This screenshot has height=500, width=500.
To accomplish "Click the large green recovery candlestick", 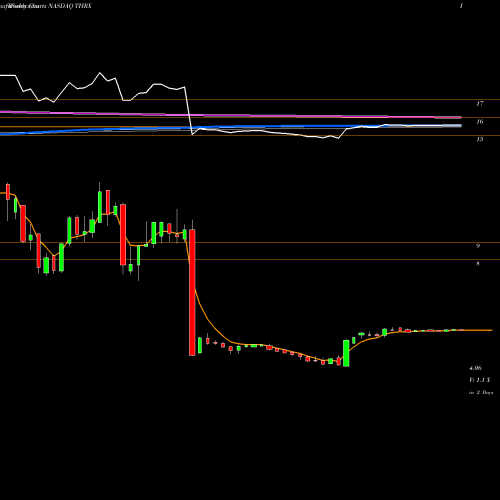I will pyautogui.click(x=346, y=353).
